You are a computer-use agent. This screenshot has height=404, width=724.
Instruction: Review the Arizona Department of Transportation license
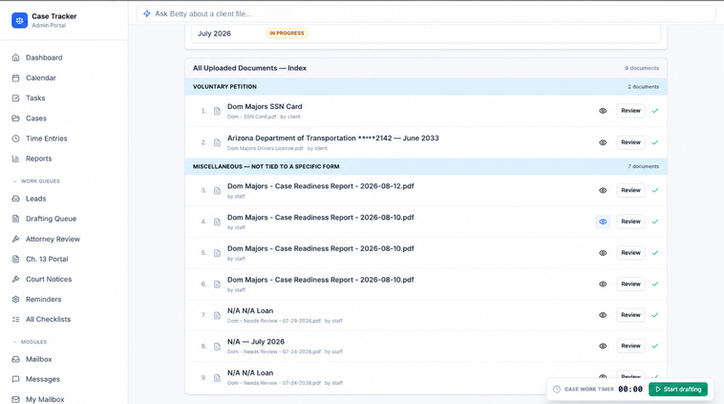631,143
